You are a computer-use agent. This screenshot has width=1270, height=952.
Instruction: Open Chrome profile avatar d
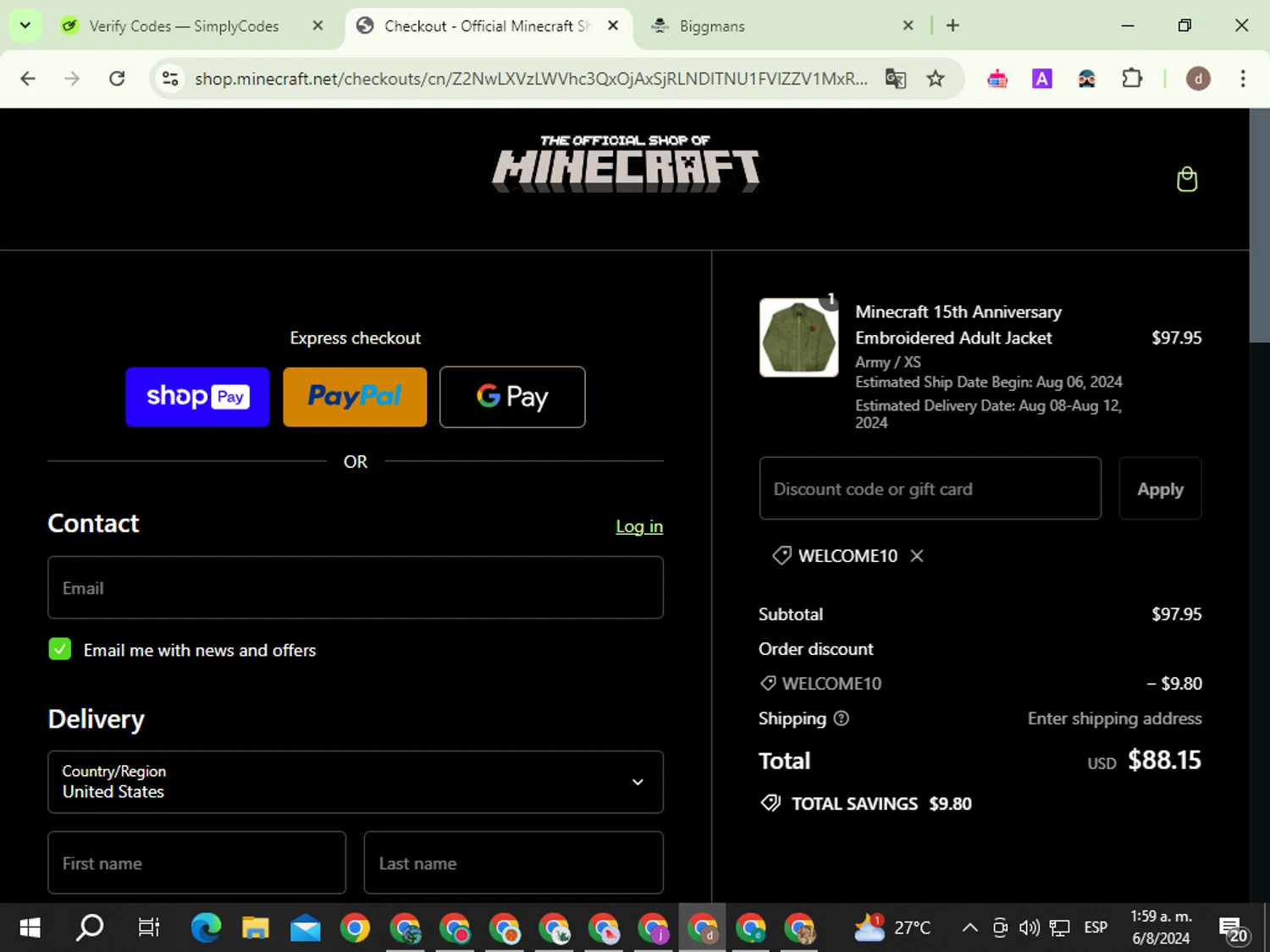tap(1198, 79)
